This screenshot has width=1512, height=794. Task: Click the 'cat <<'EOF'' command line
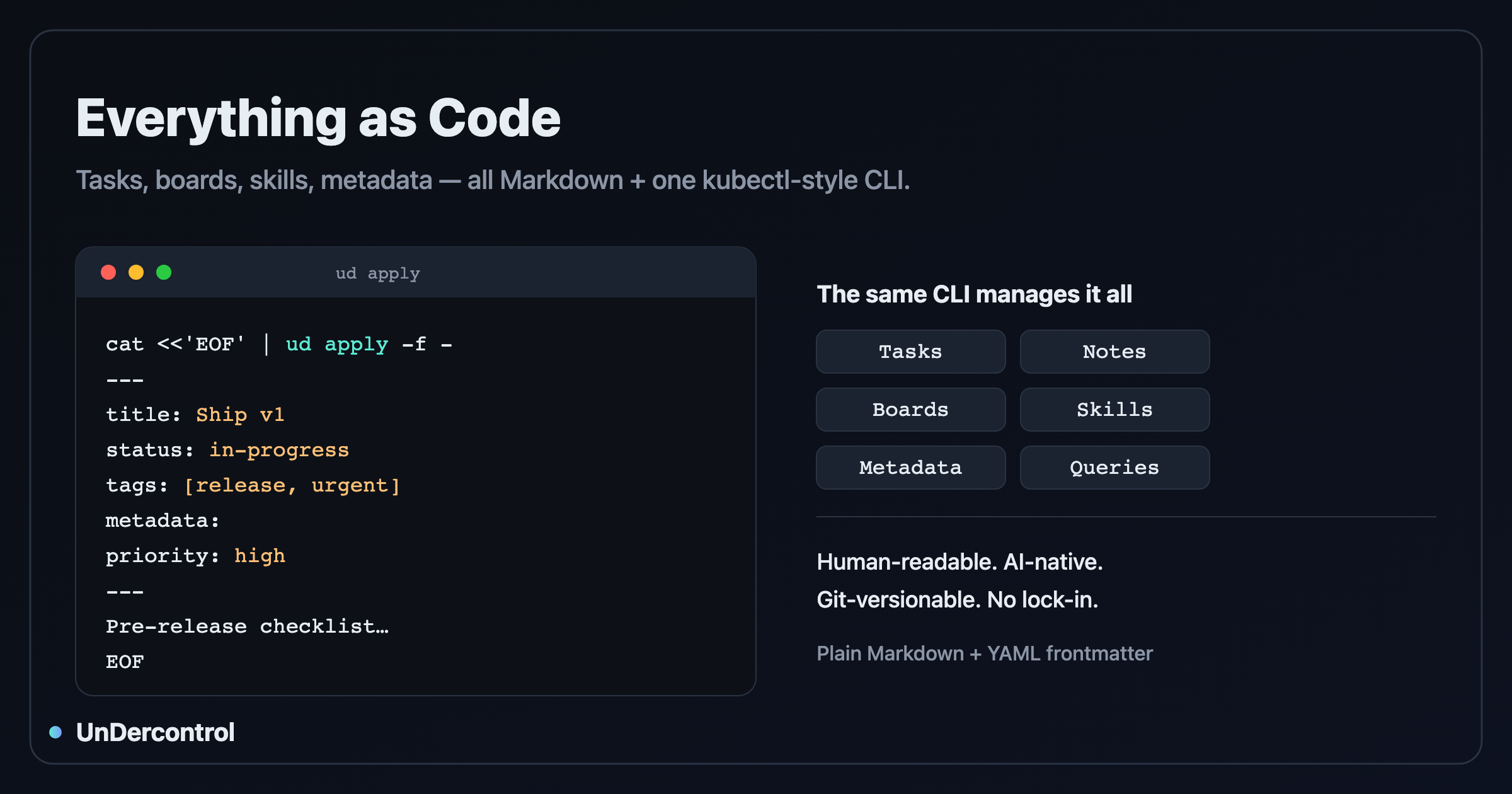coord(279,344)
